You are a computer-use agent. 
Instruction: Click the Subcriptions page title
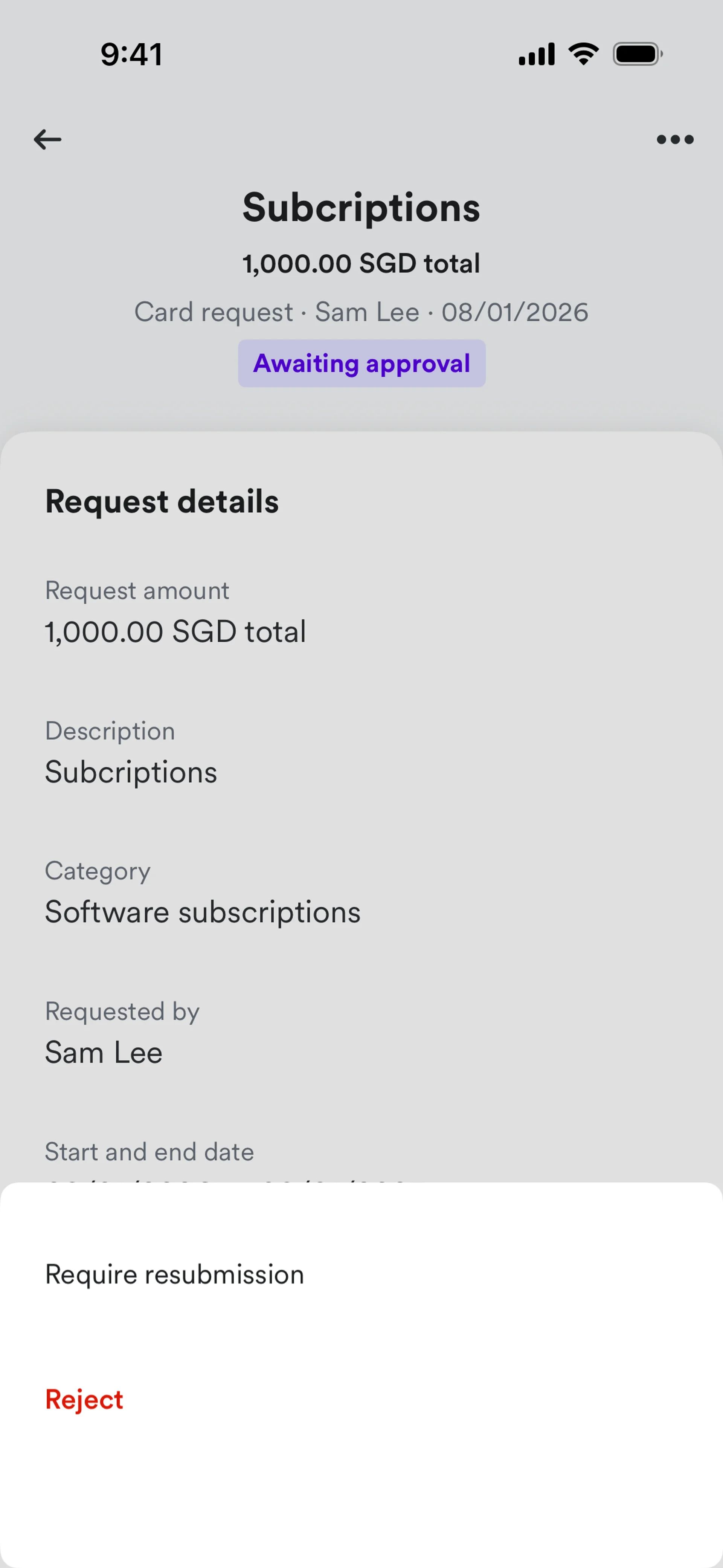click(x=361, y=208)
